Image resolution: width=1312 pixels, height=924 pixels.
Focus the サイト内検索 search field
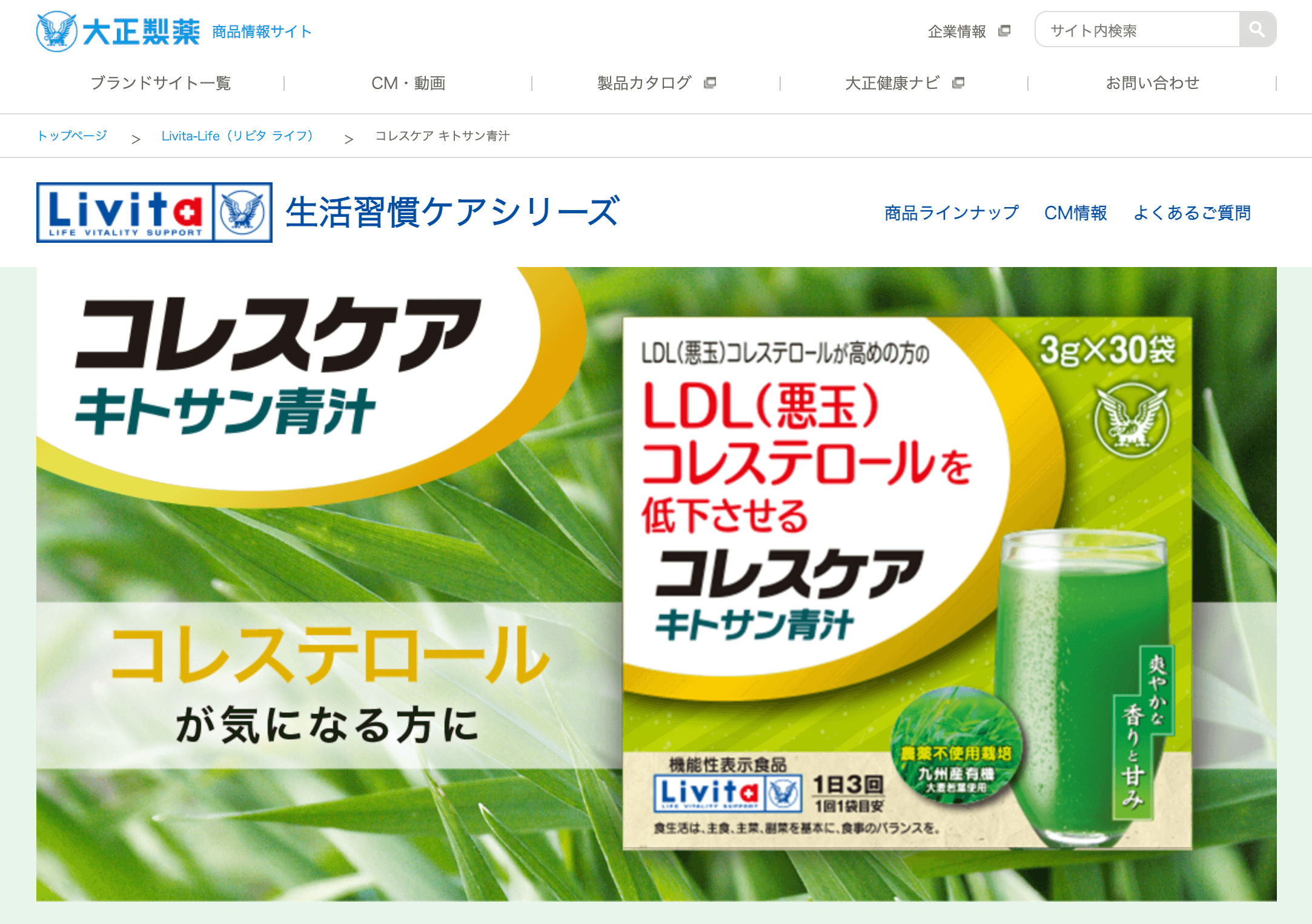[1138, 29]
